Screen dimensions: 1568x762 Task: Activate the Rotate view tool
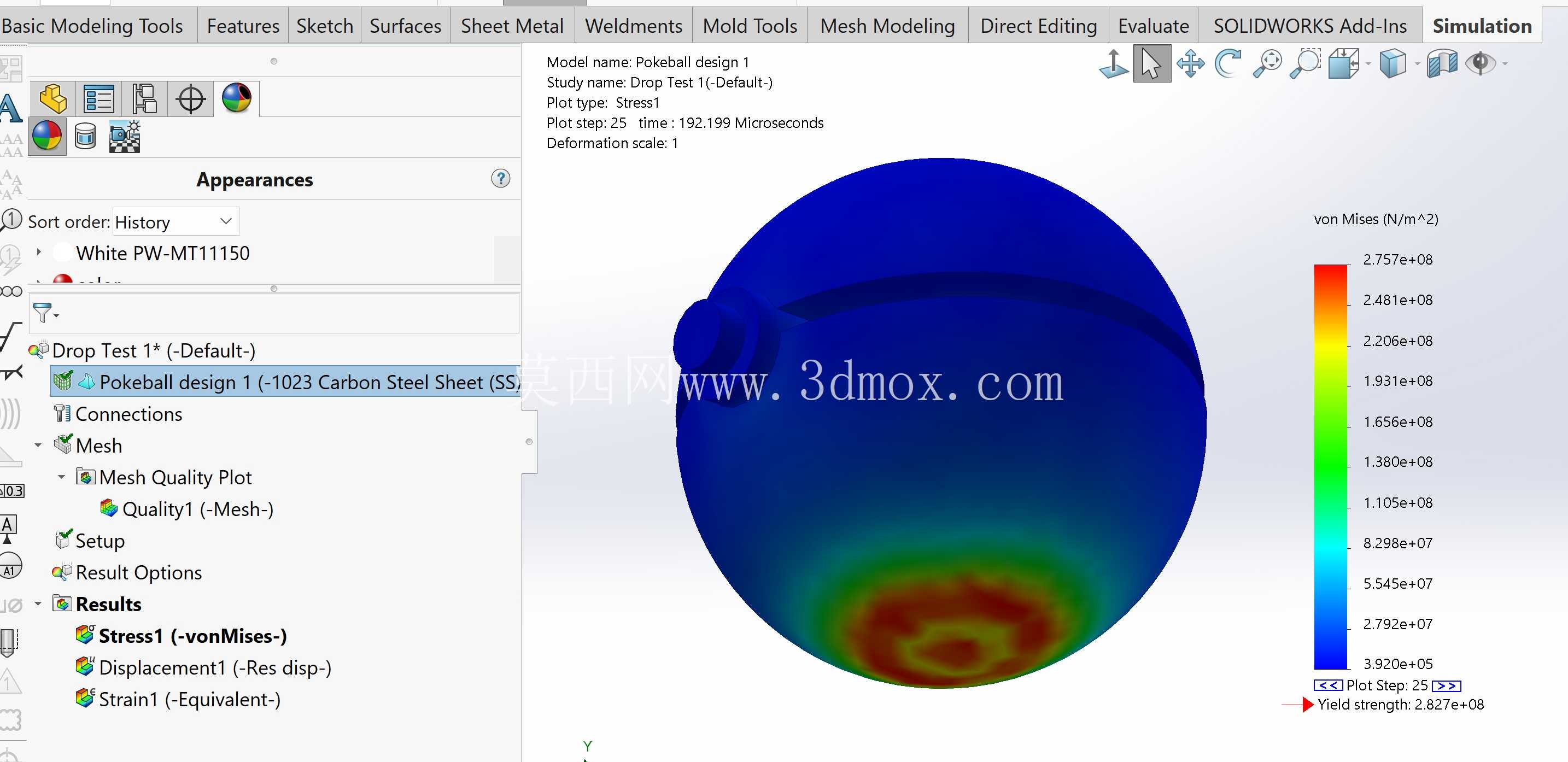[1228, 63]
